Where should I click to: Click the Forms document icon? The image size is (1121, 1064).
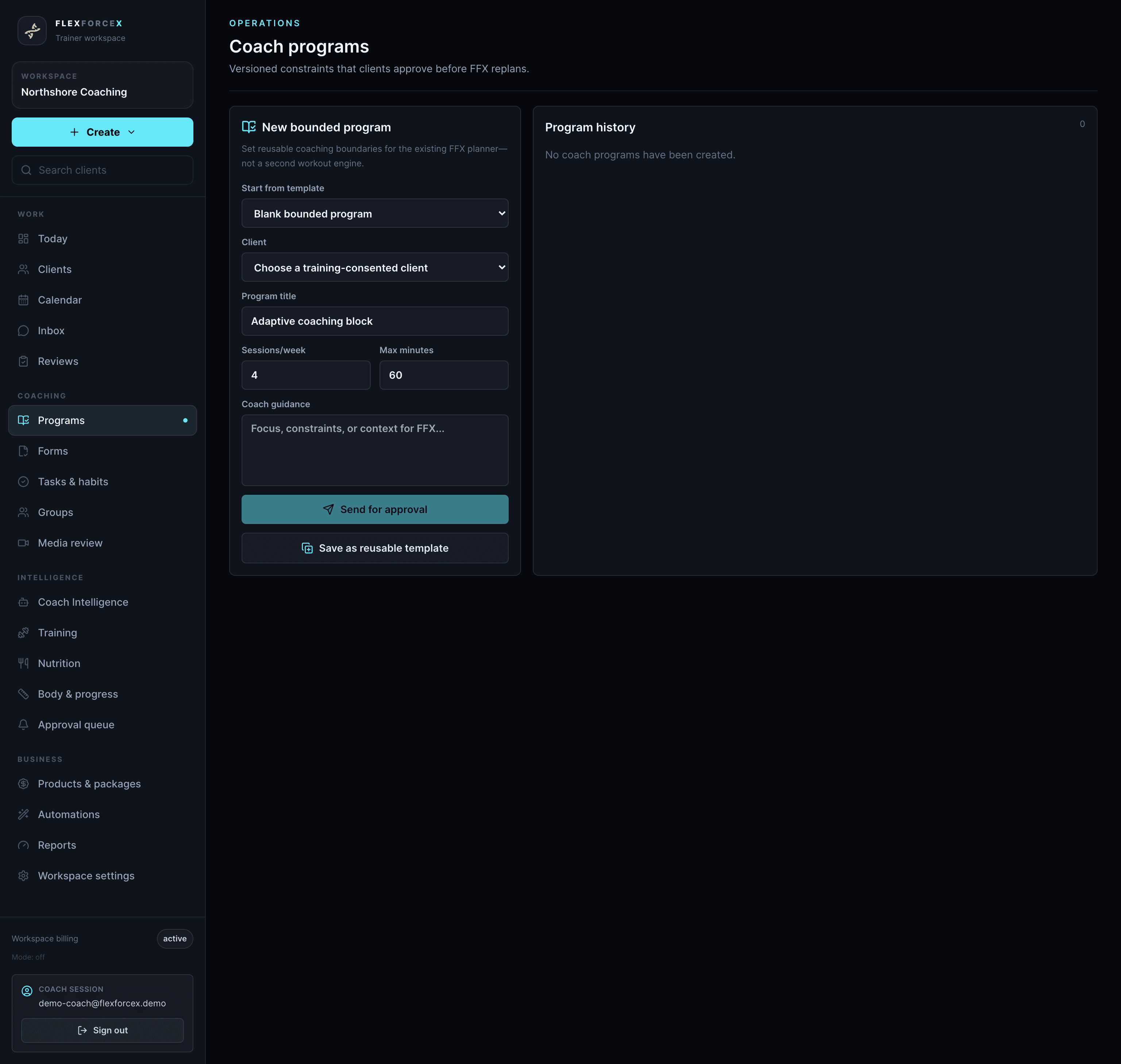click(23, 451)
